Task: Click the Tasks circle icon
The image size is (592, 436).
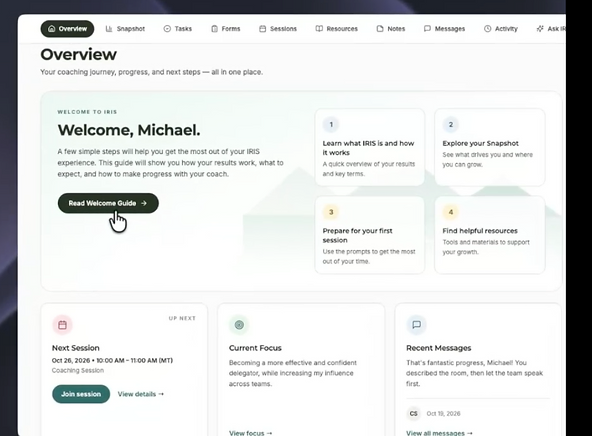Action: (167, 29)
